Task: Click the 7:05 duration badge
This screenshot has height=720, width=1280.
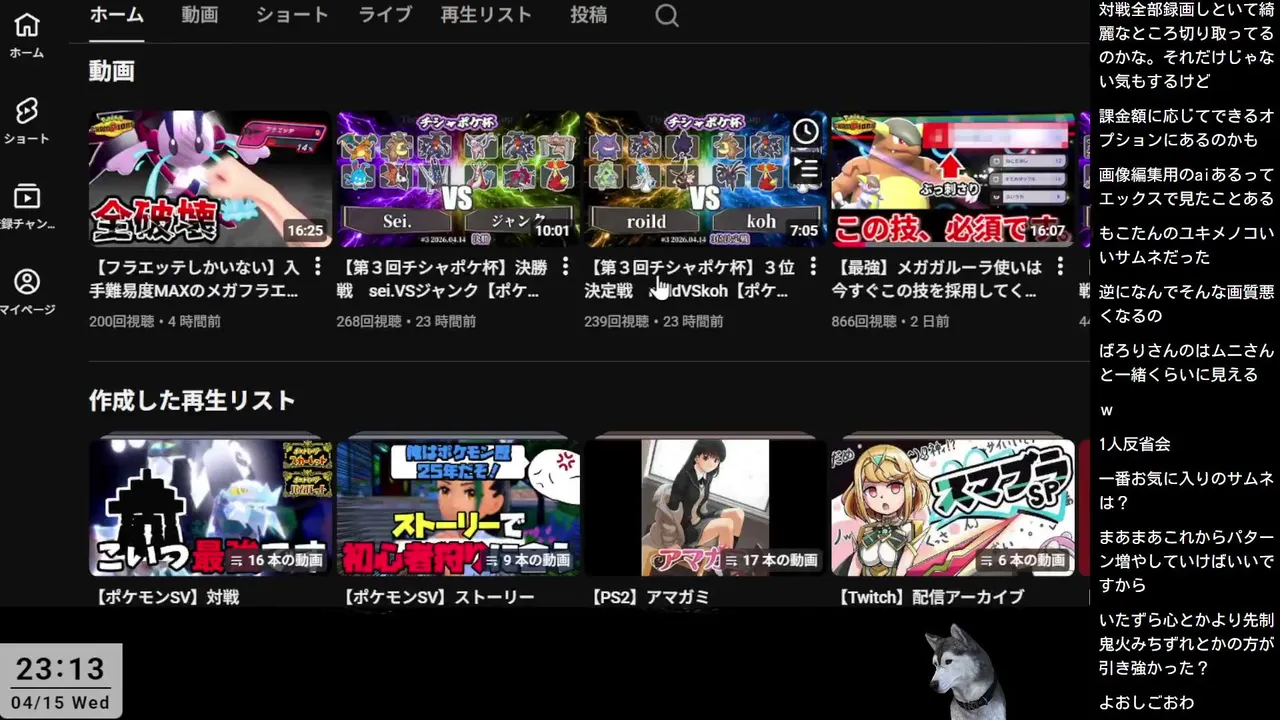Action: [x=804, y=230]
